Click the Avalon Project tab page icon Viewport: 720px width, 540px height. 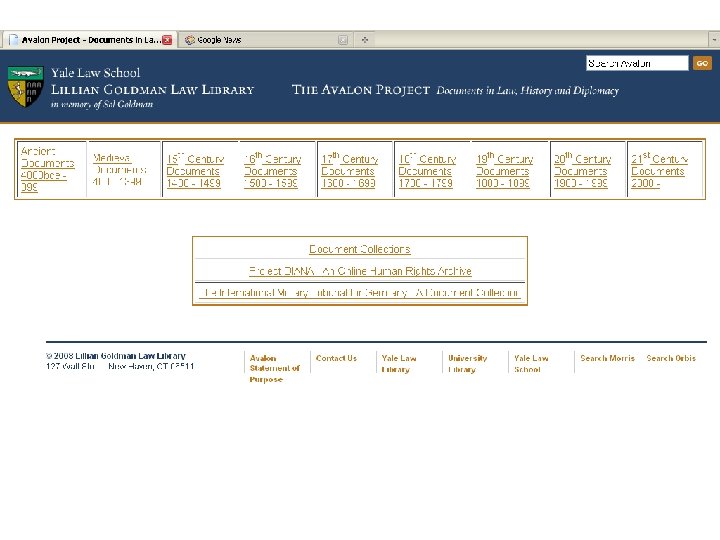(x=14, y=40)
